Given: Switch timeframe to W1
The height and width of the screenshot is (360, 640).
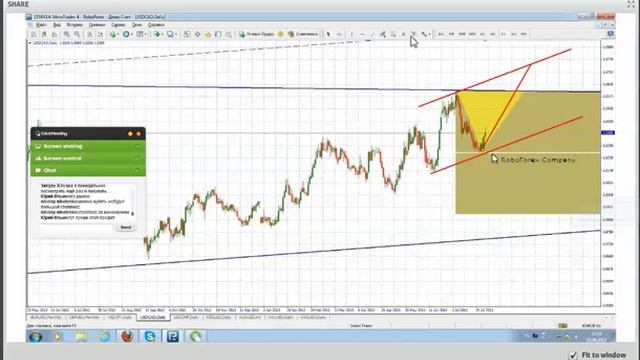Looking at the screenshot, I should click(514, 34).
